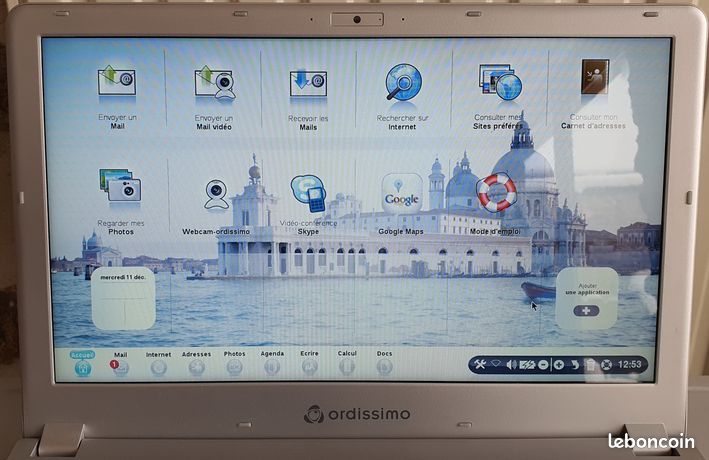The width and height of the screenshot is (709, 460).
Task: Switch to the Agenda tab
Action: coord(272,363)
